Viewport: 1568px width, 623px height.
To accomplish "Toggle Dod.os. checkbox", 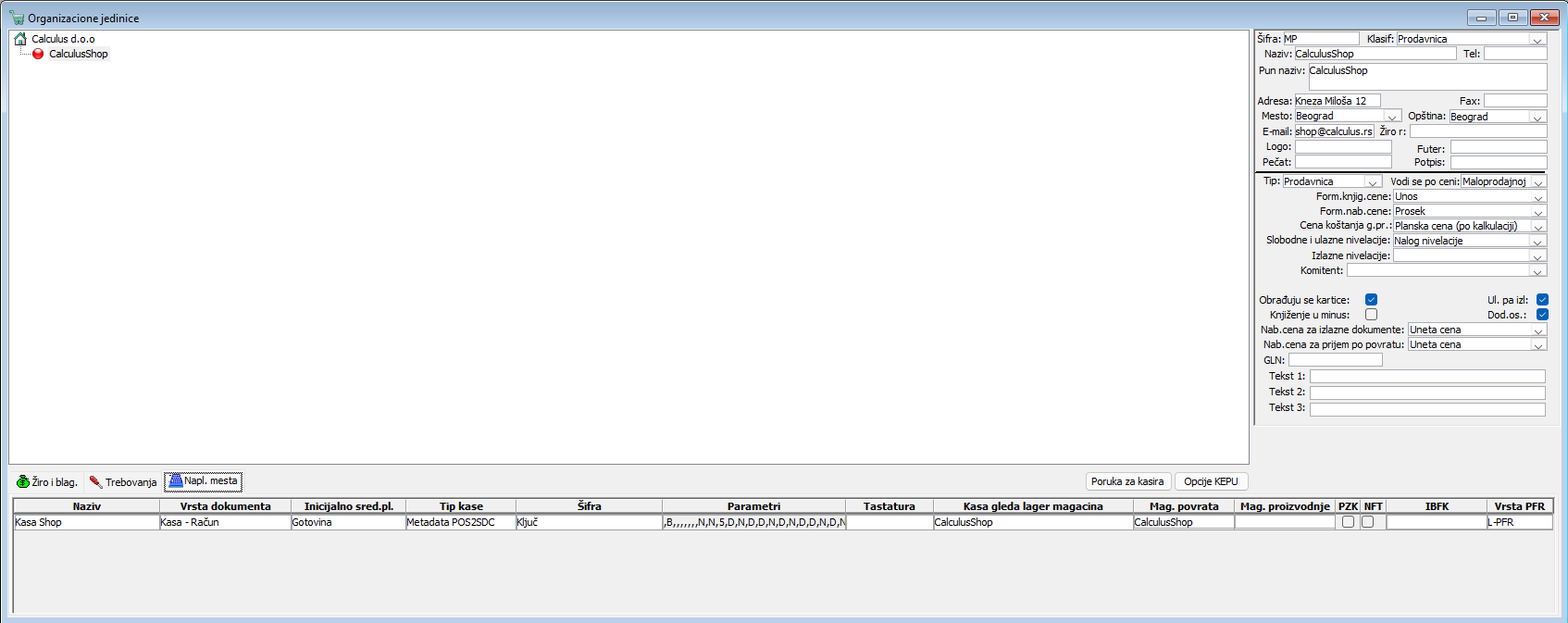I will [x=1542, y=315].
